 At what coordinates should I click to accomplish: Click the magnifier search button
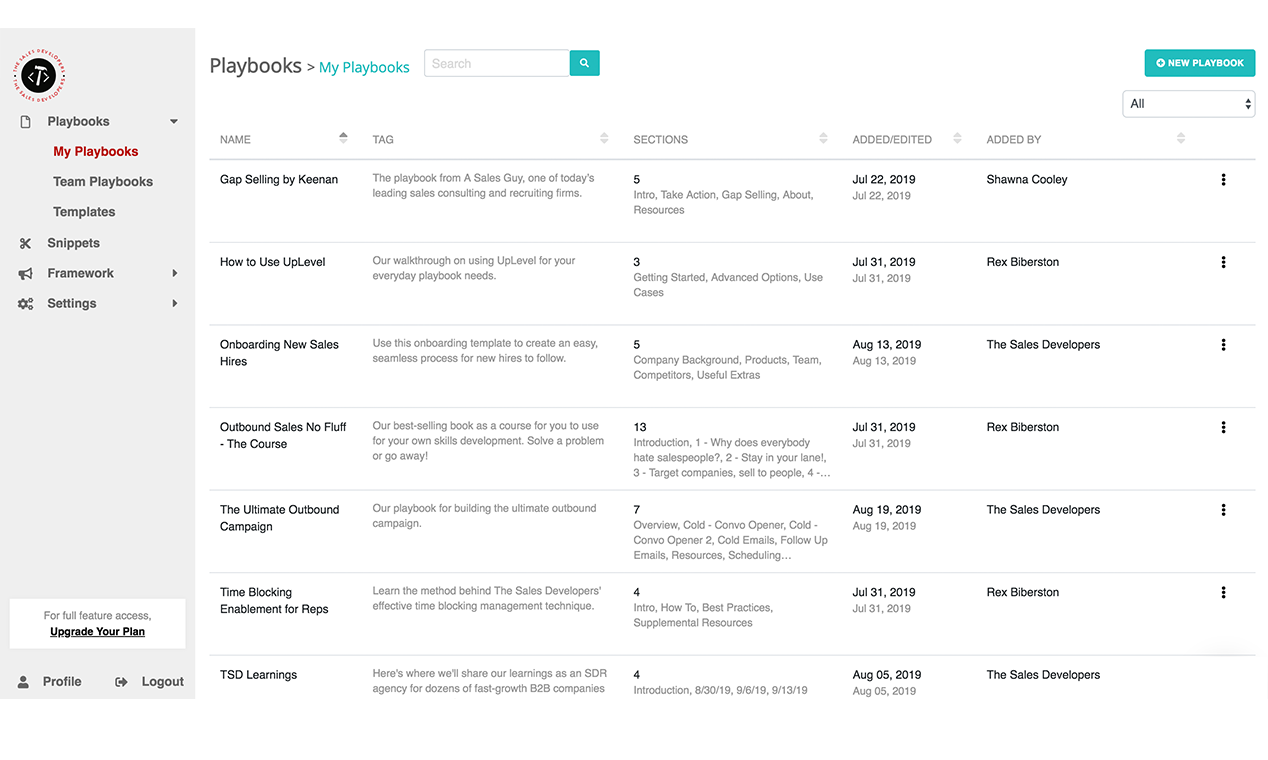coord(584,63)
